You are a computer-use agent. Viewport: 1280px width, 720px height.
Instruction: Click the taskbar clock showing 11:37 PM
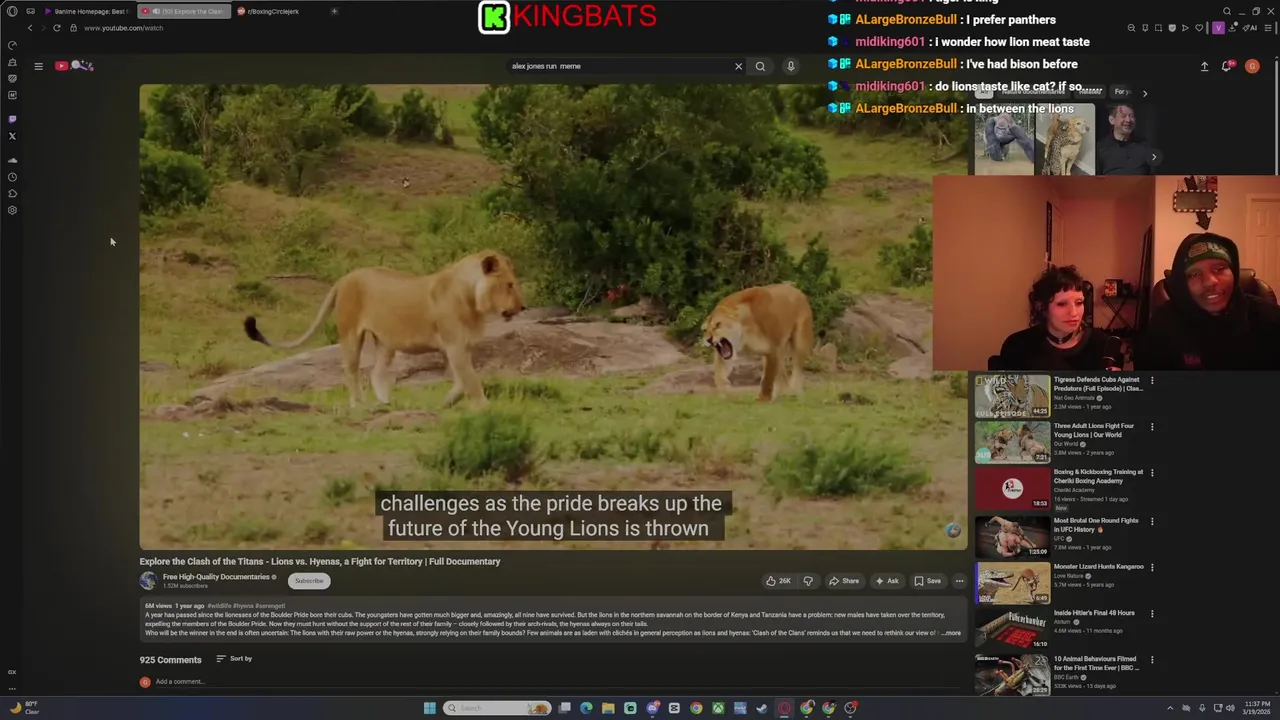[1257, 708]
